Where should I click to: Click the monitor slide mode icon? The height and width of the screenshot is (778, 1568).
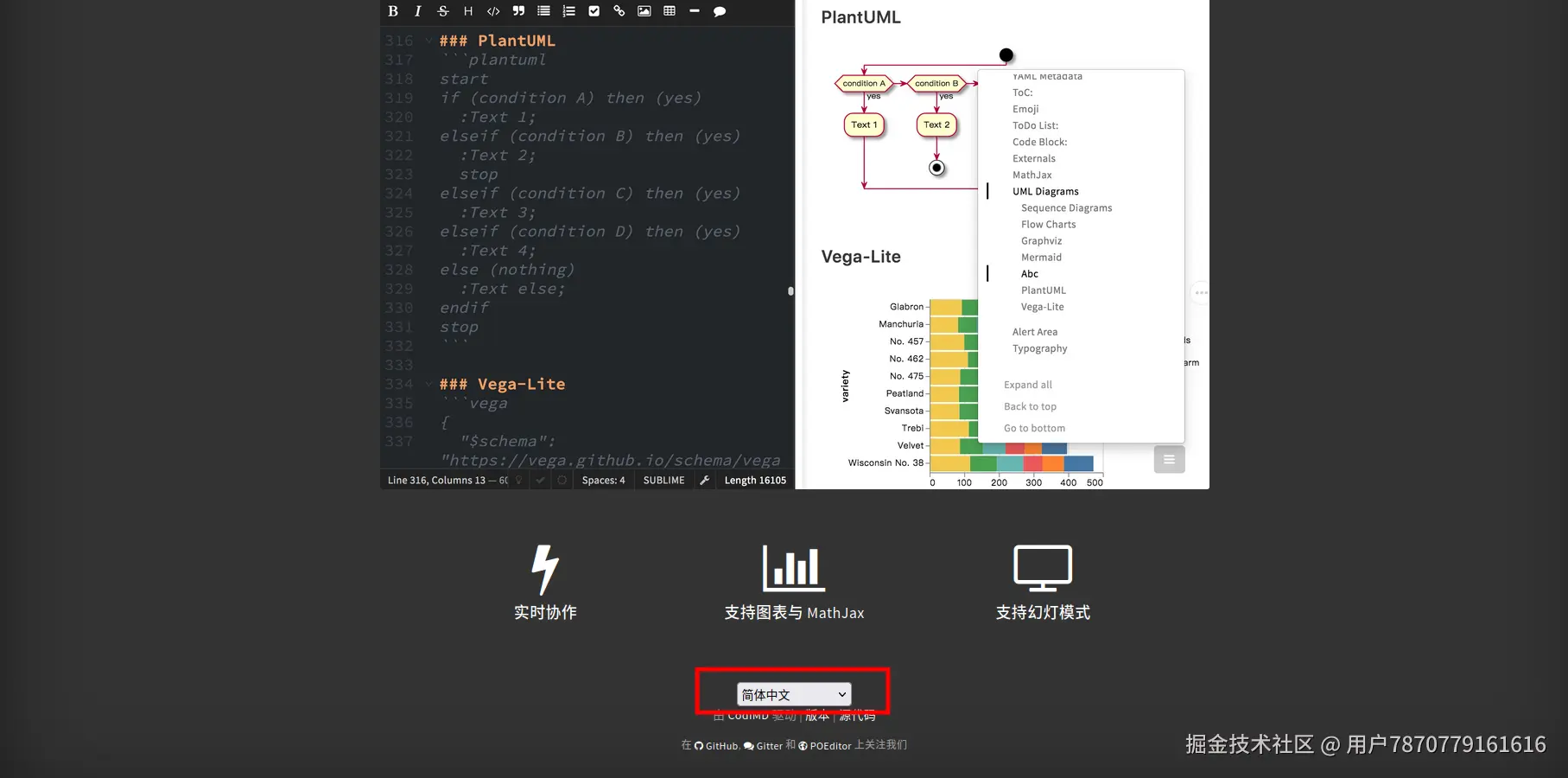[1043, 568]
